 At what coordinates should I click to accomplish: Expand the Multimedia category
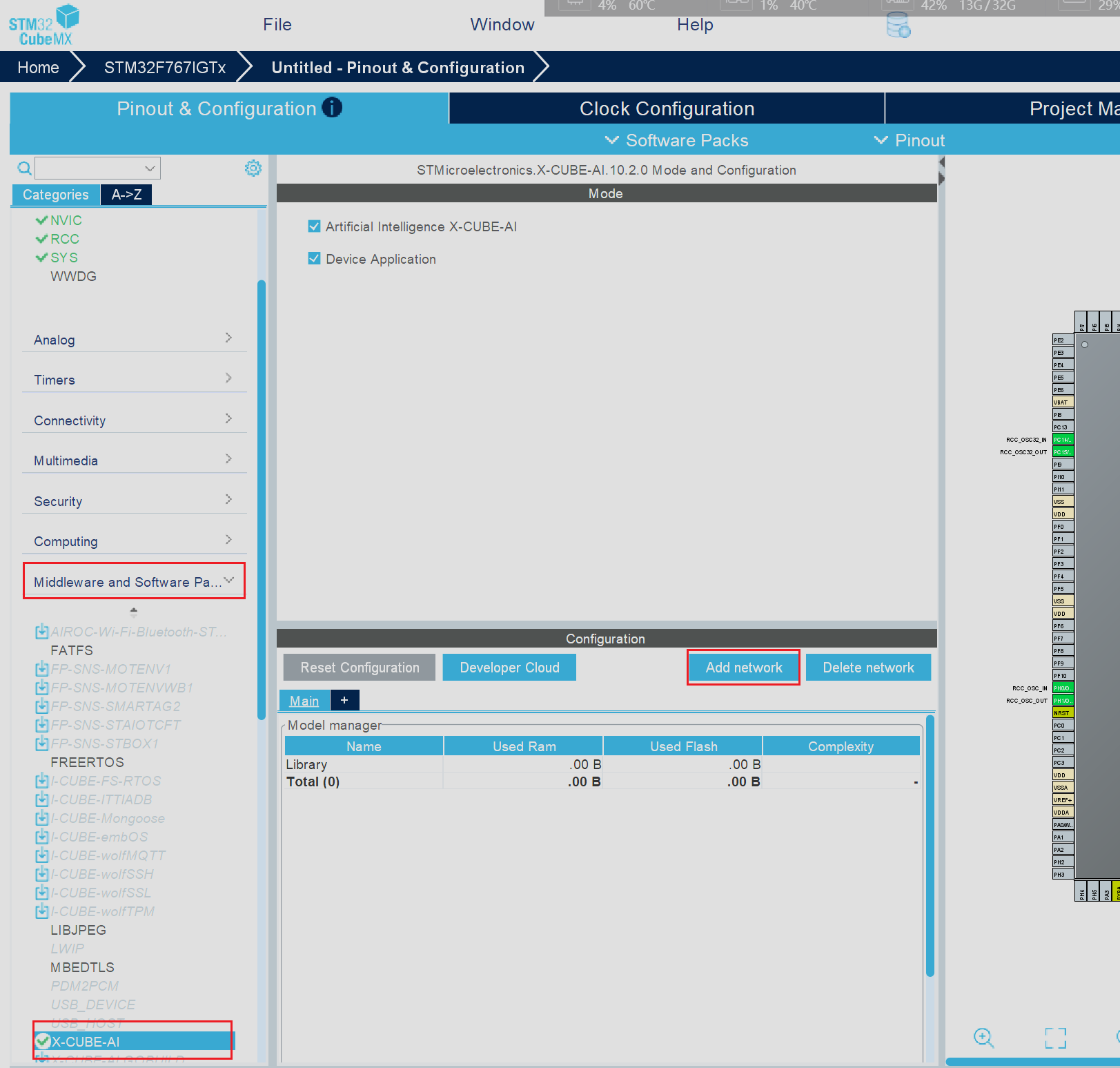pos(134,460)
